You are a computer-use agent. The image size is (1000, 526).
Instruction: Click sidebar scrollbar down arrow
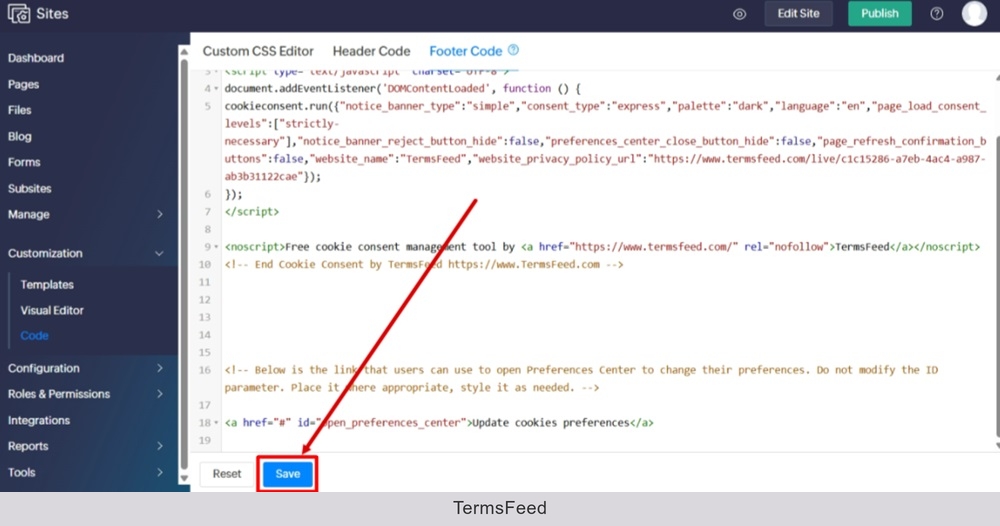coord(184,478)
